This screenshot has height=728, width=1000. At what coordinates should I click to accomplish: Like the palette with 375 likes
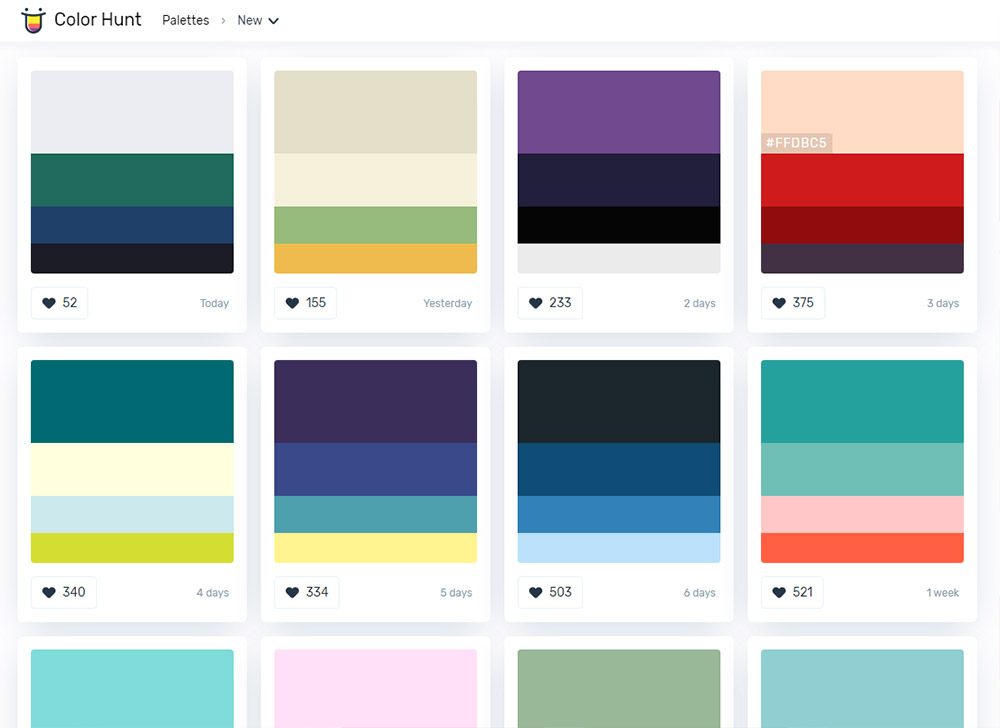[x=793, y=303]
